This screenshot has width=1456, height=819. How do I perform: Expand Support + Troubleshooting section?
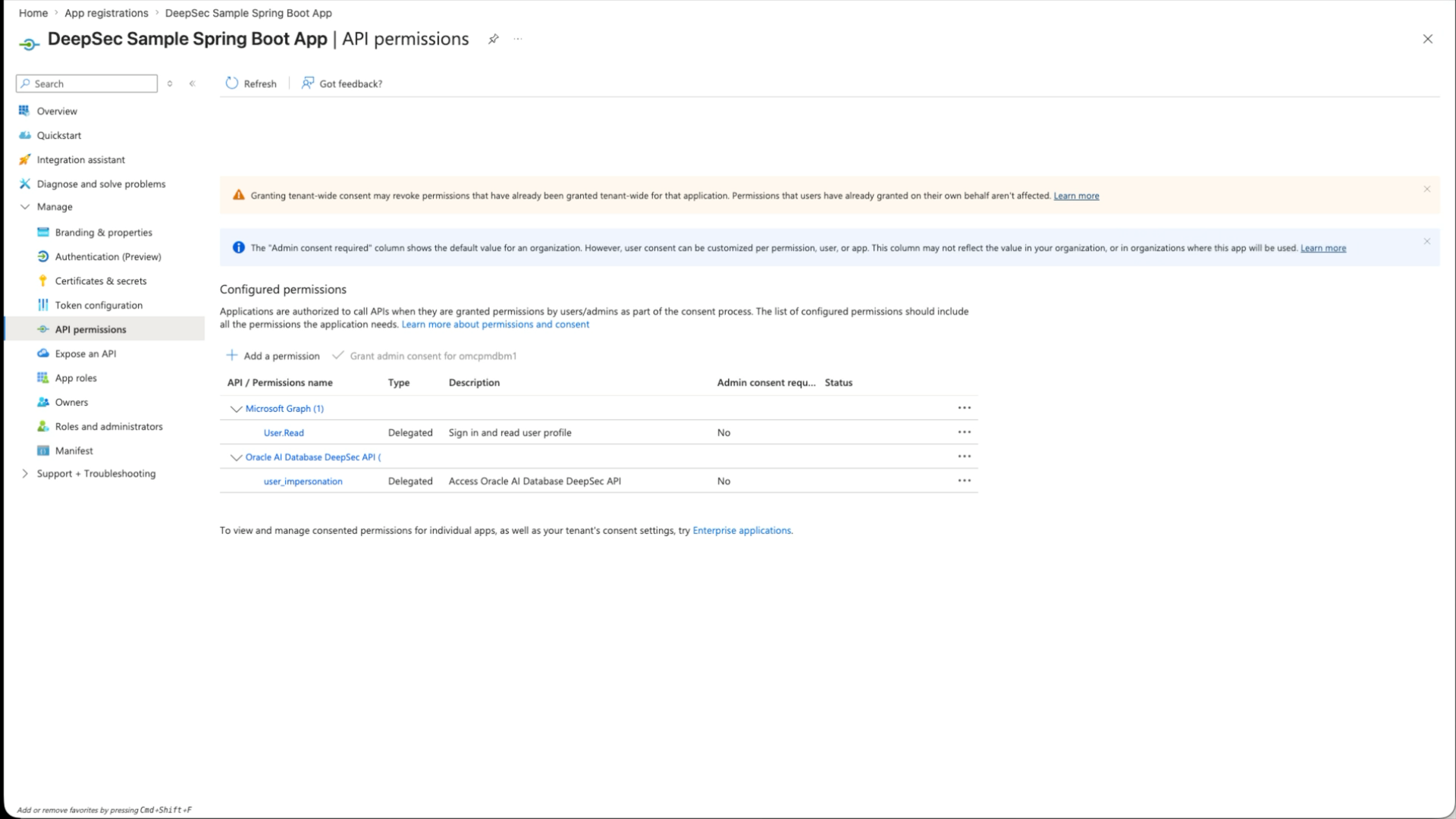pos(24,473)
